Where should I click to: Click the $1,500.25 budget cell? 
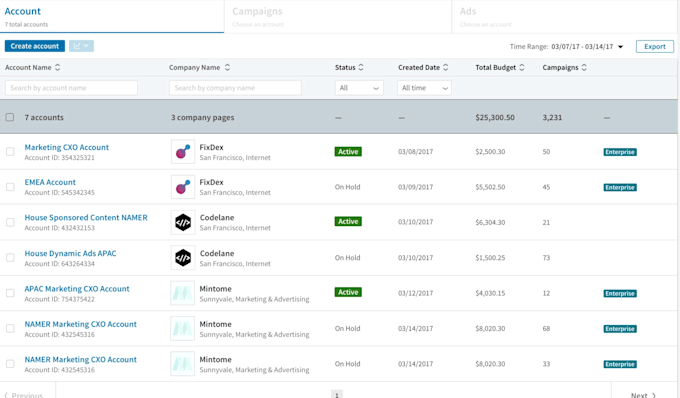tap(490, 258)
